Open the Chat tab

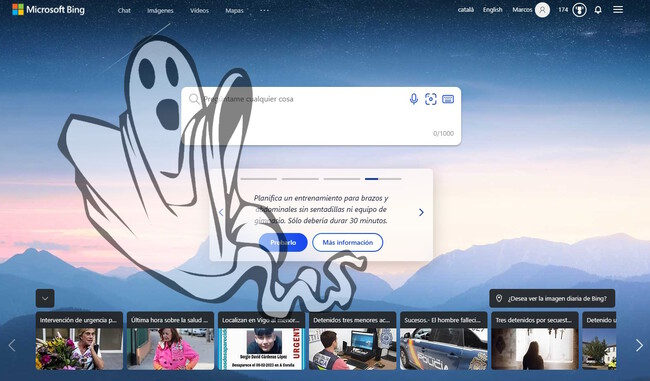point(124,10)
